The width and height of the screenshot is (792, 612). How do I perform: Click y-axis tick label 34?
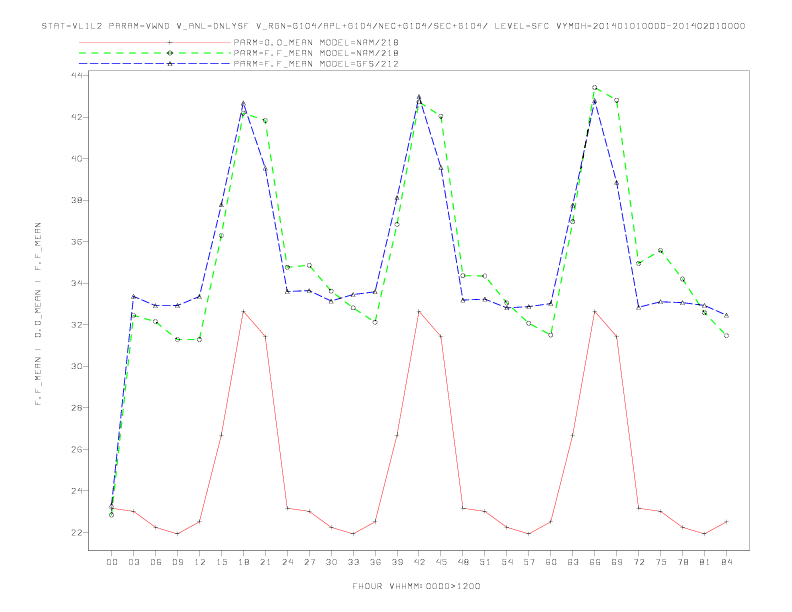click(77, 283)
